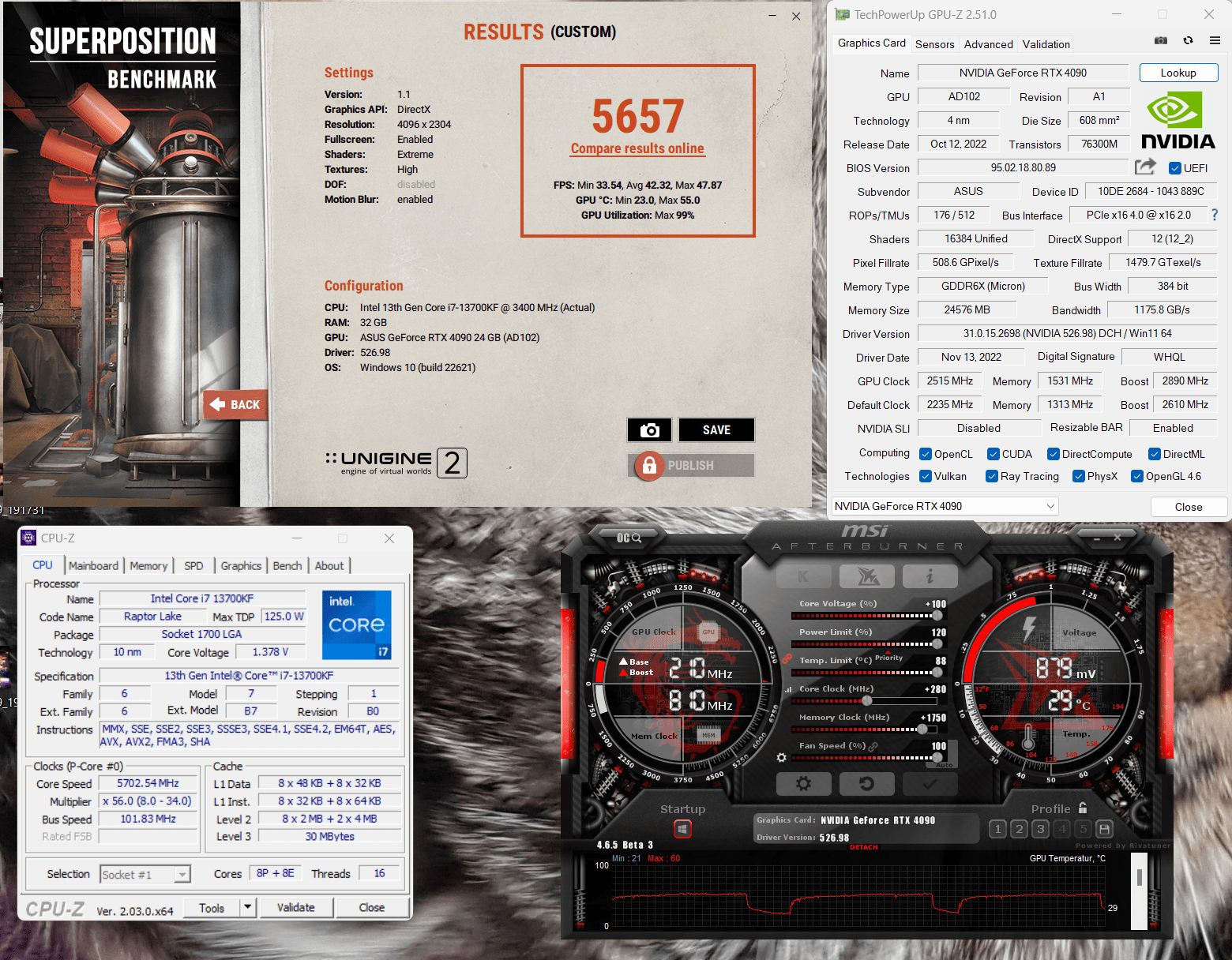Toggle Auto fan speed button

pos(945,764)
